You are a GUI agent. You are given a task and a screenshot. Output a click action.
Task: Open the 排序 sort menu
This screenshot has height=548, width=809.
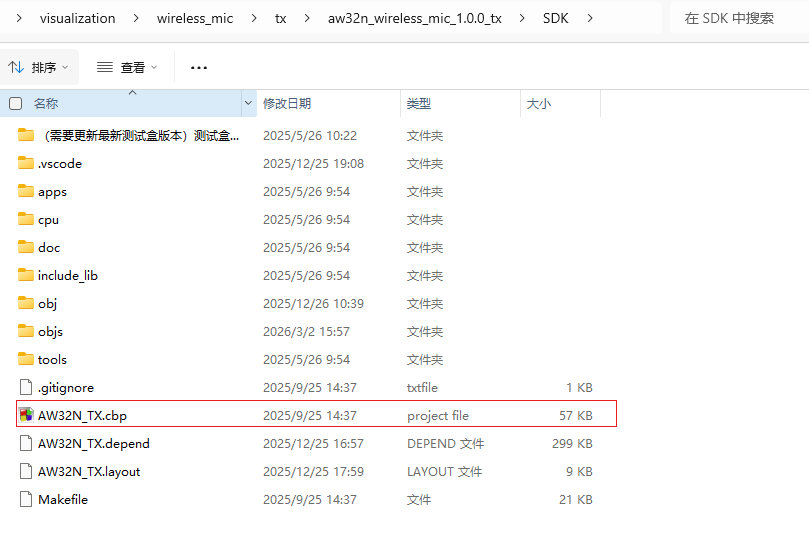39,67
